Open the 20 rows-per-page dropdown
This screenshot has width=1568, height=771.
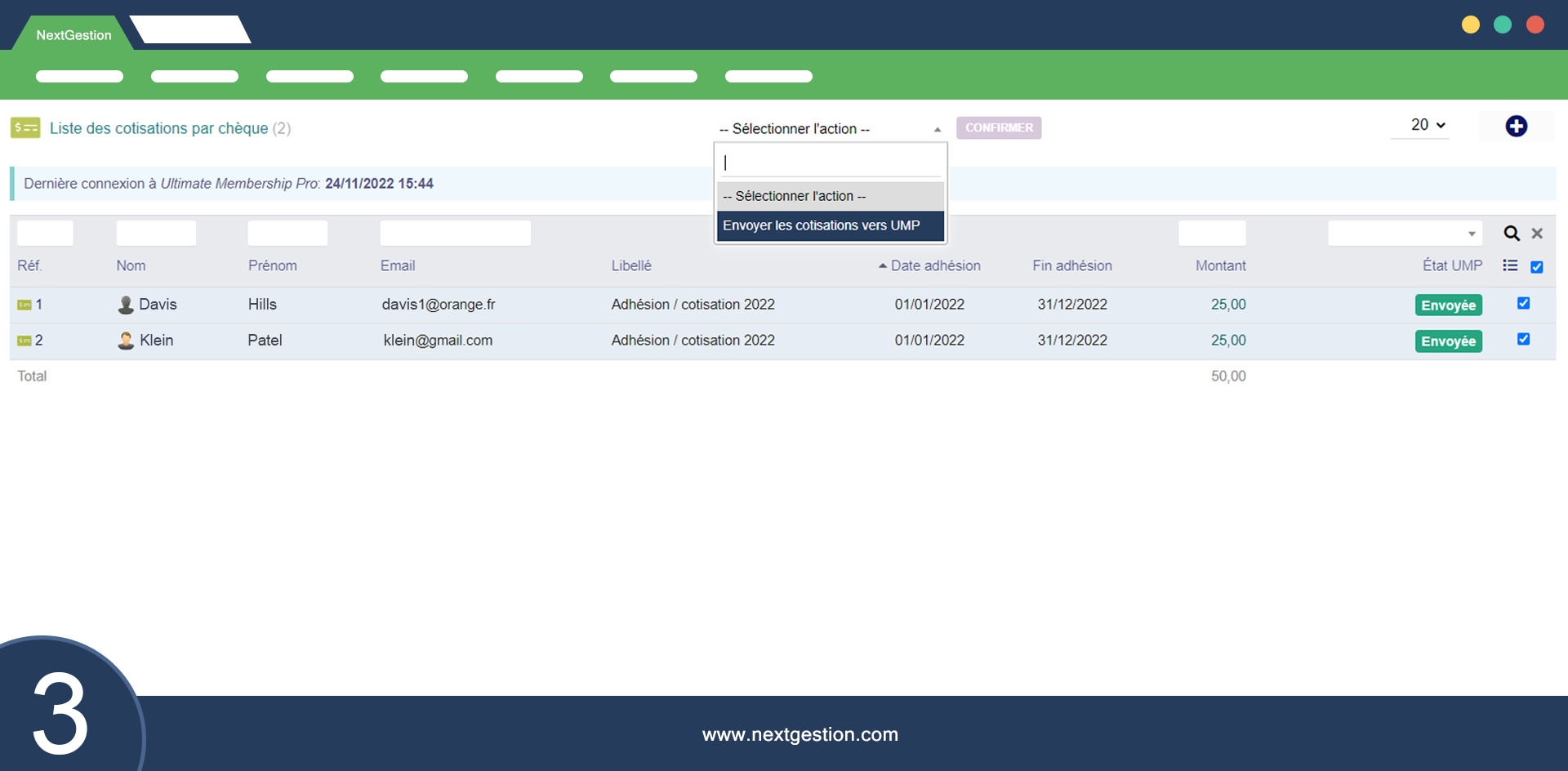click(1427, 125)
